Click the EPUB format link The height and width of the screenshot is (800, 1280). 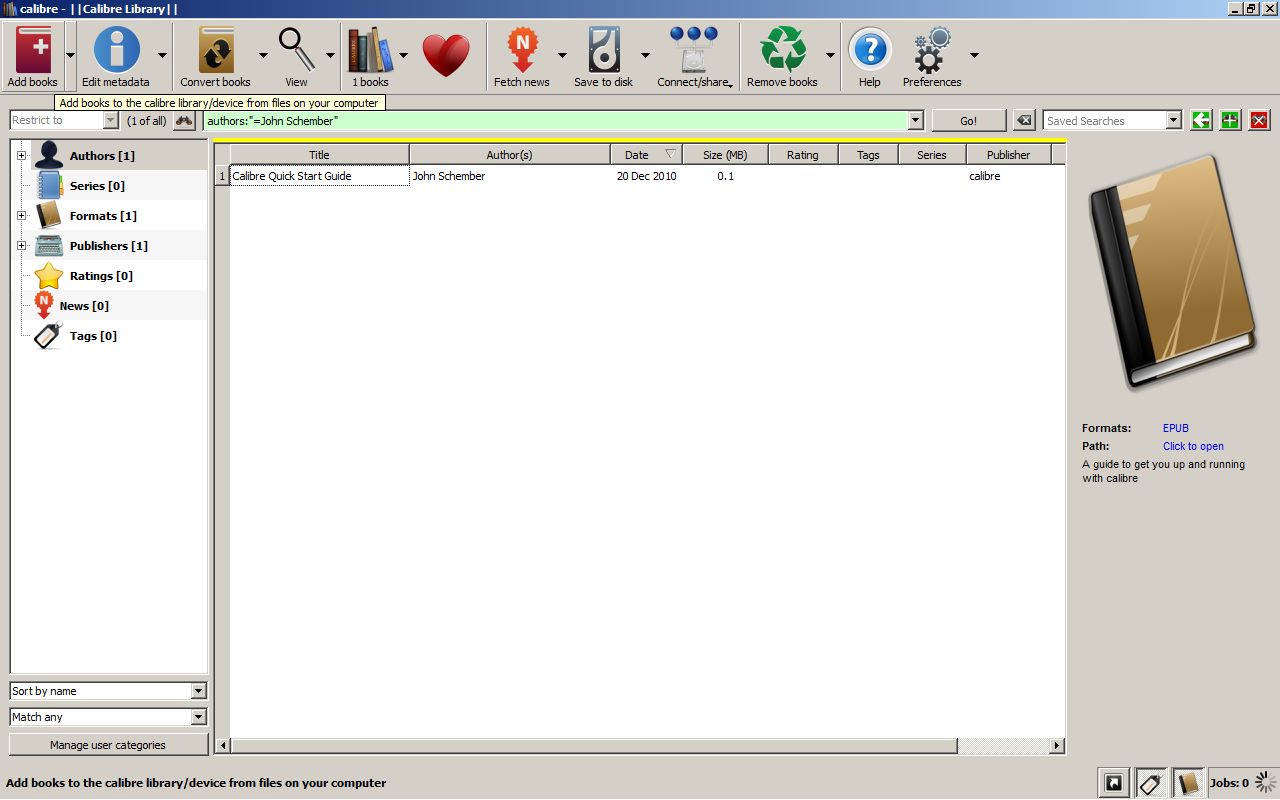(1176, 428)
